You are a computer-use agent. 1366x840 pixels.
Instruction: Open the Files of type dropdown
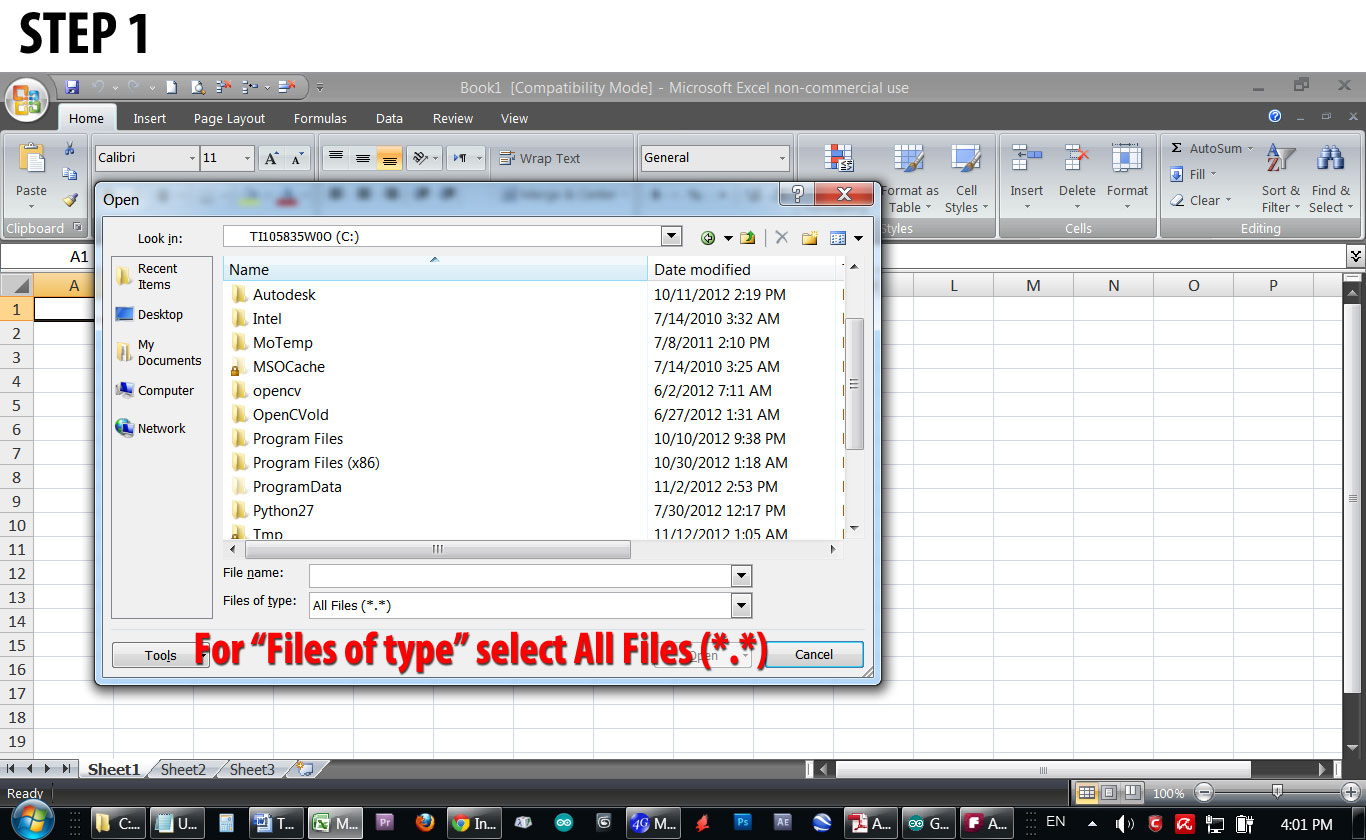741,605
